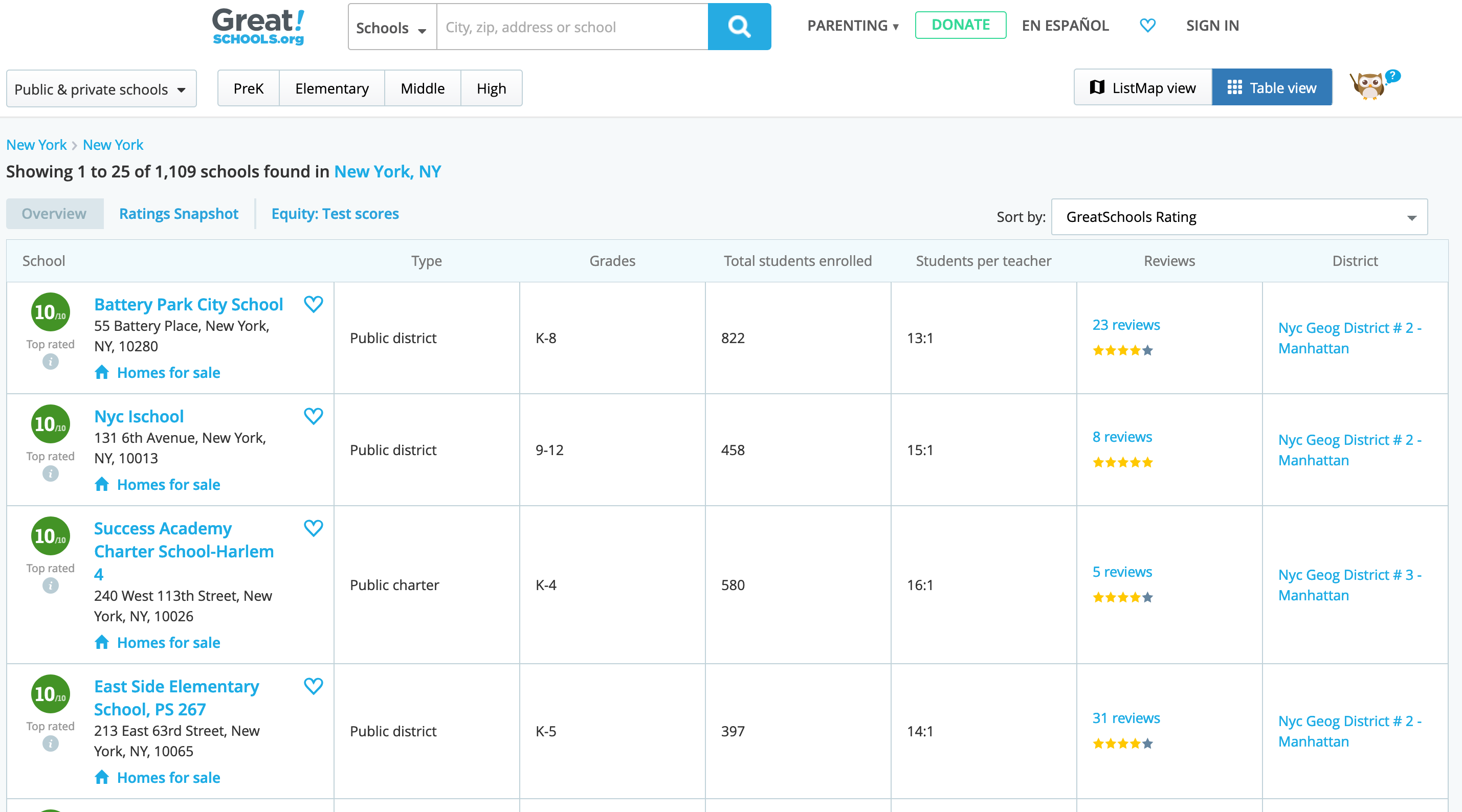The image size is (1462, 812).
Task: Click info icon under Battery Park rating
Action: (x=51, y=362)
